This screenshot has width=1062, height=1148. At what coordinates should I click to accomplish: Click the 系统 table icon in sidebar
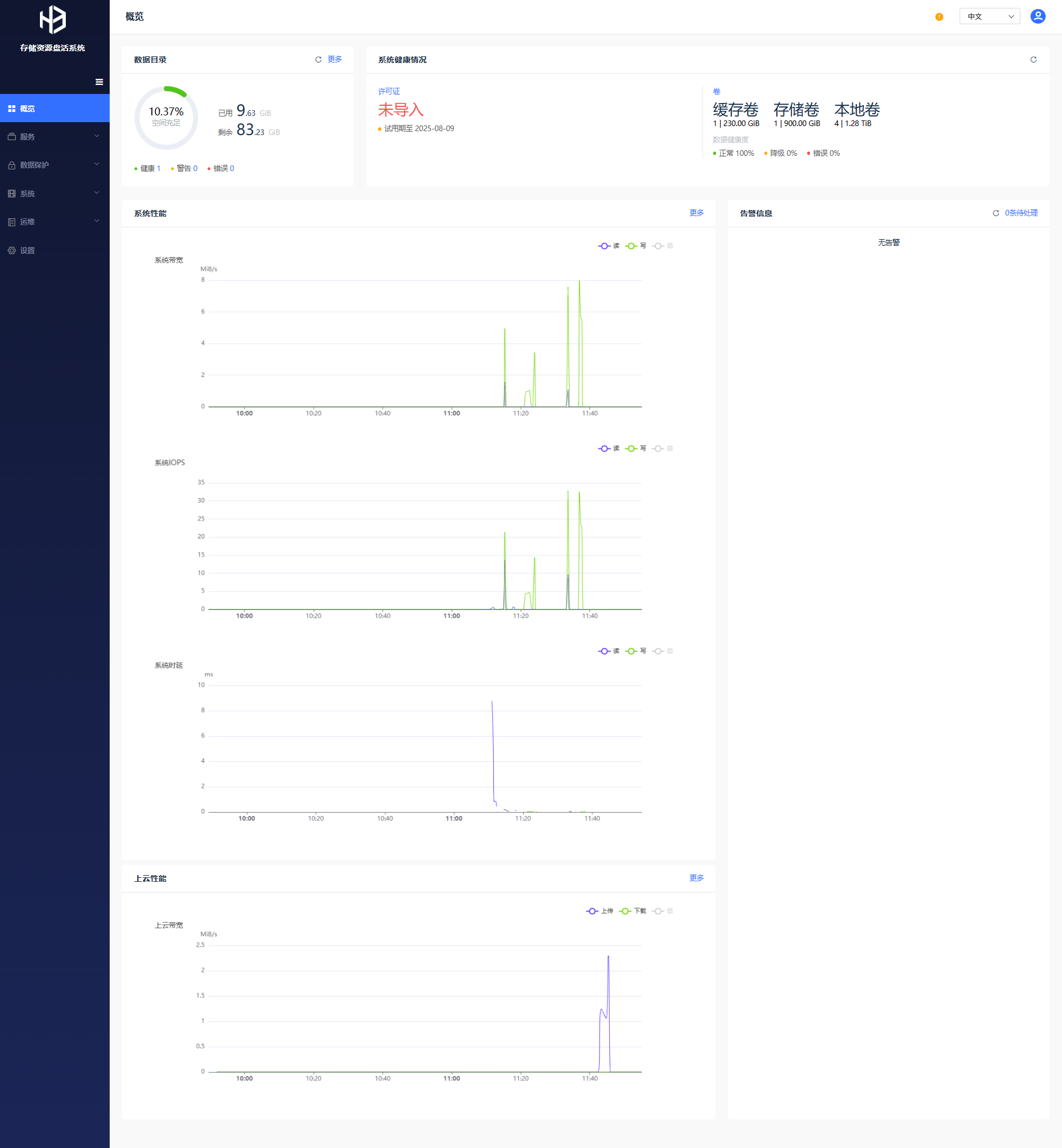click(11, 194)
